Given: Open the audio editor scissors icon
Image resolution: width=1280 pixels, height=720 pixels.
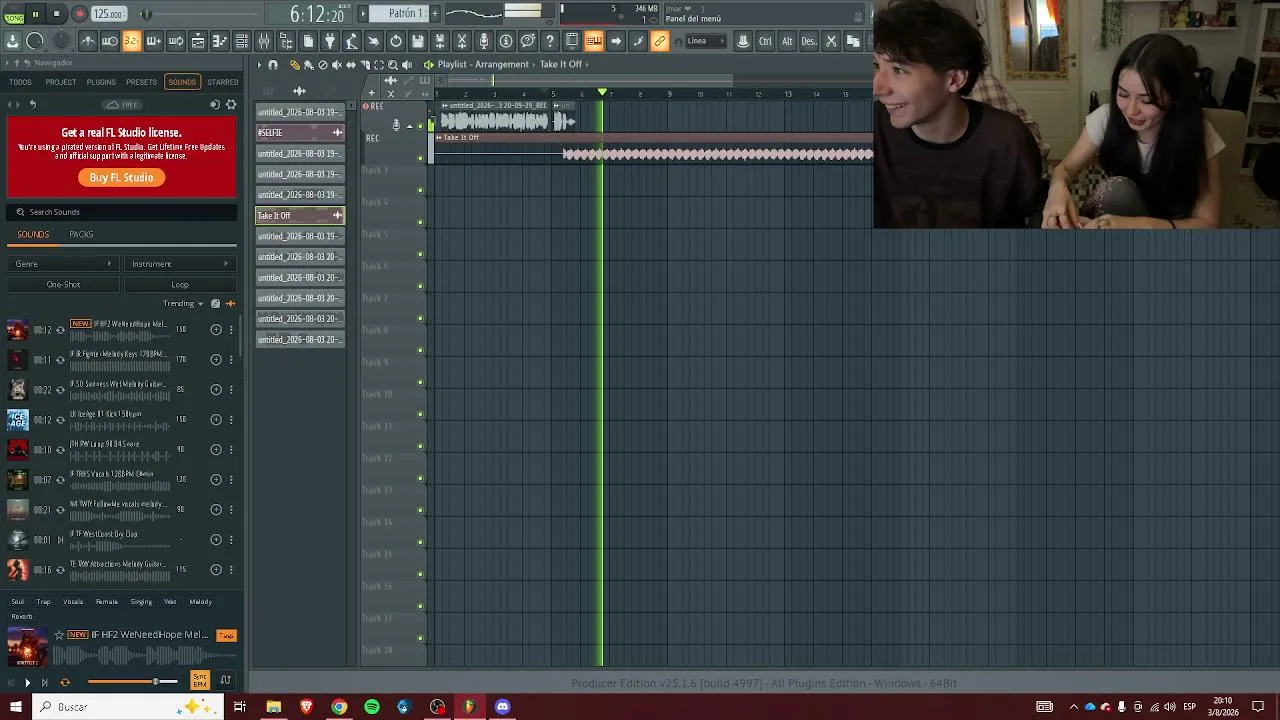Looking at the screenshot, I should [x=462, y=41].
